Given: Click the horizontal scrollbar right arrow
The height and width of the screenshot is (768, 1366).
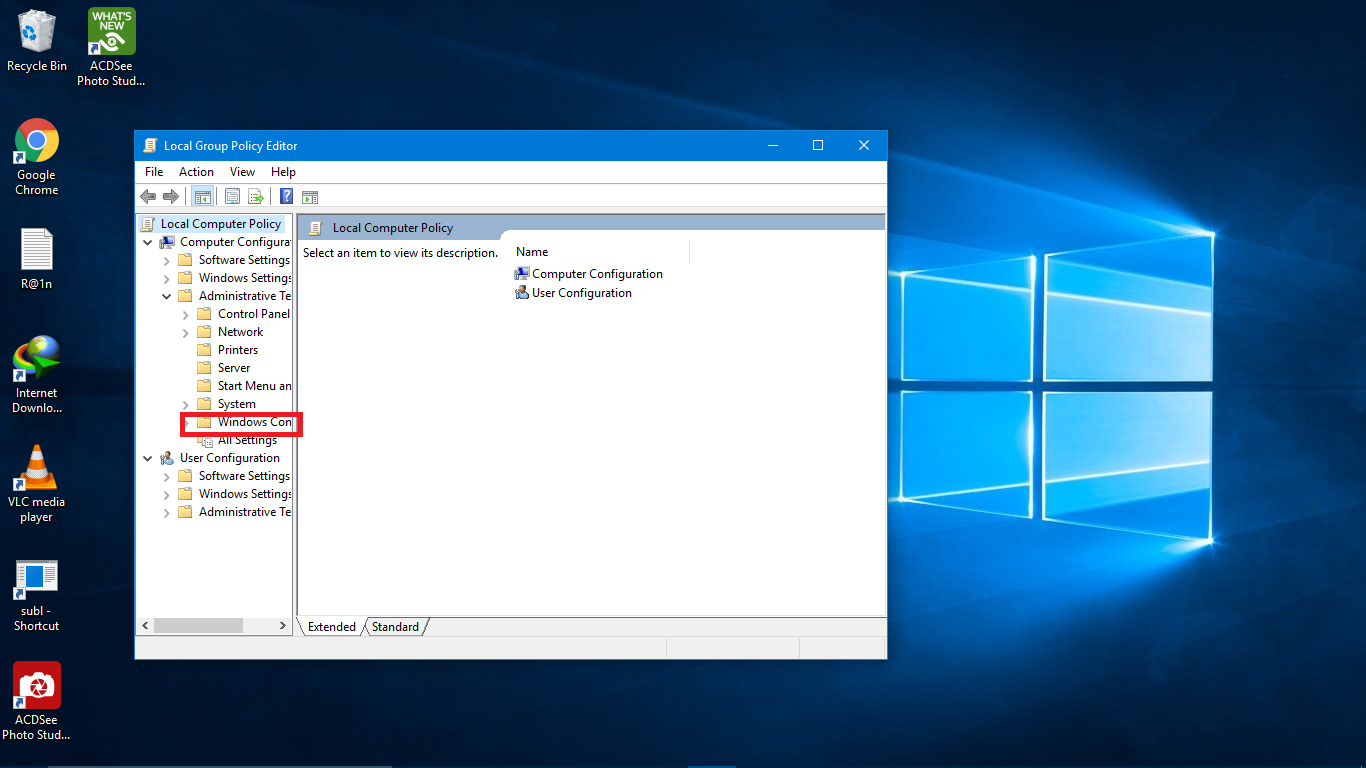Looking at the screenshot, I should [x=281, y=625].
